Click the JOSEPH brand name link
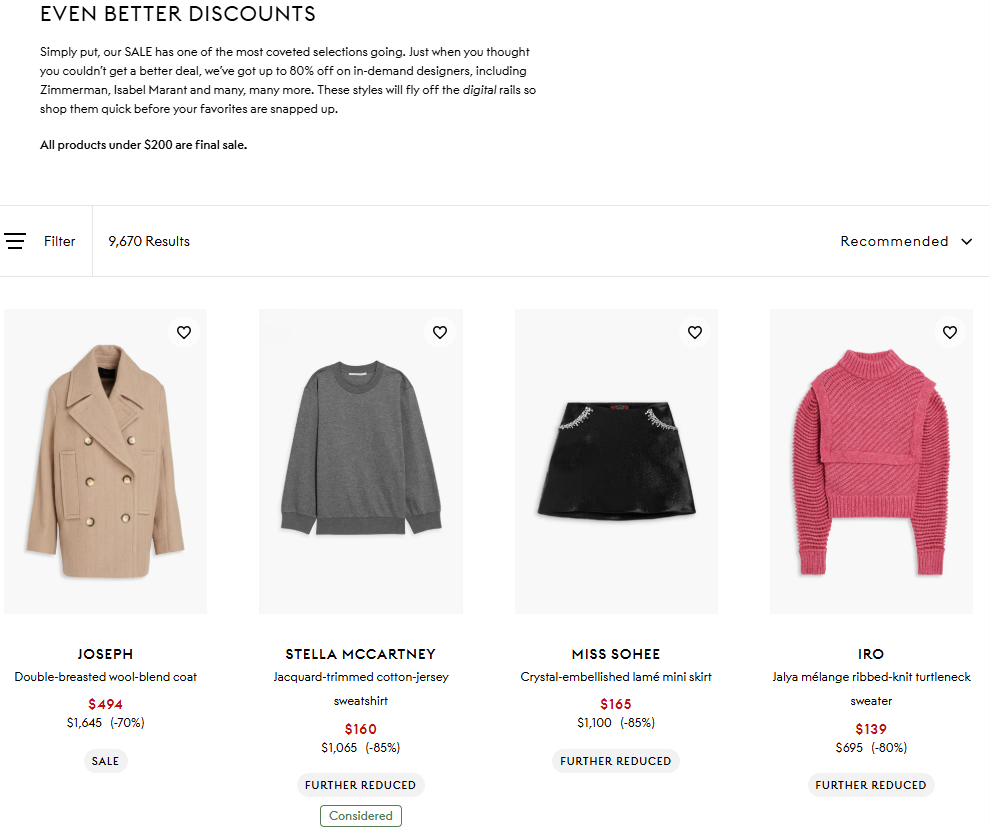This screenshot has width=990, height=830. click(x=105, y=654)
